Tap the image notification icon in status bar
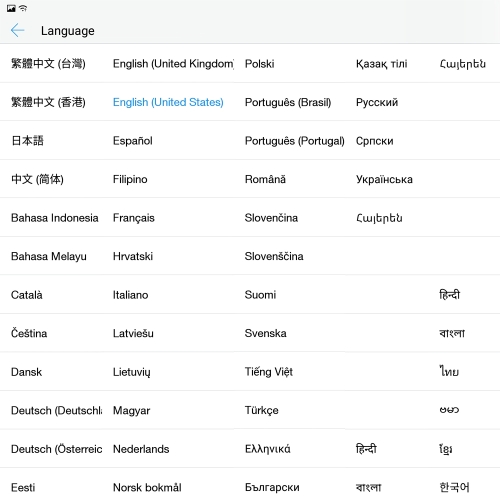 [x=11, y=8]
